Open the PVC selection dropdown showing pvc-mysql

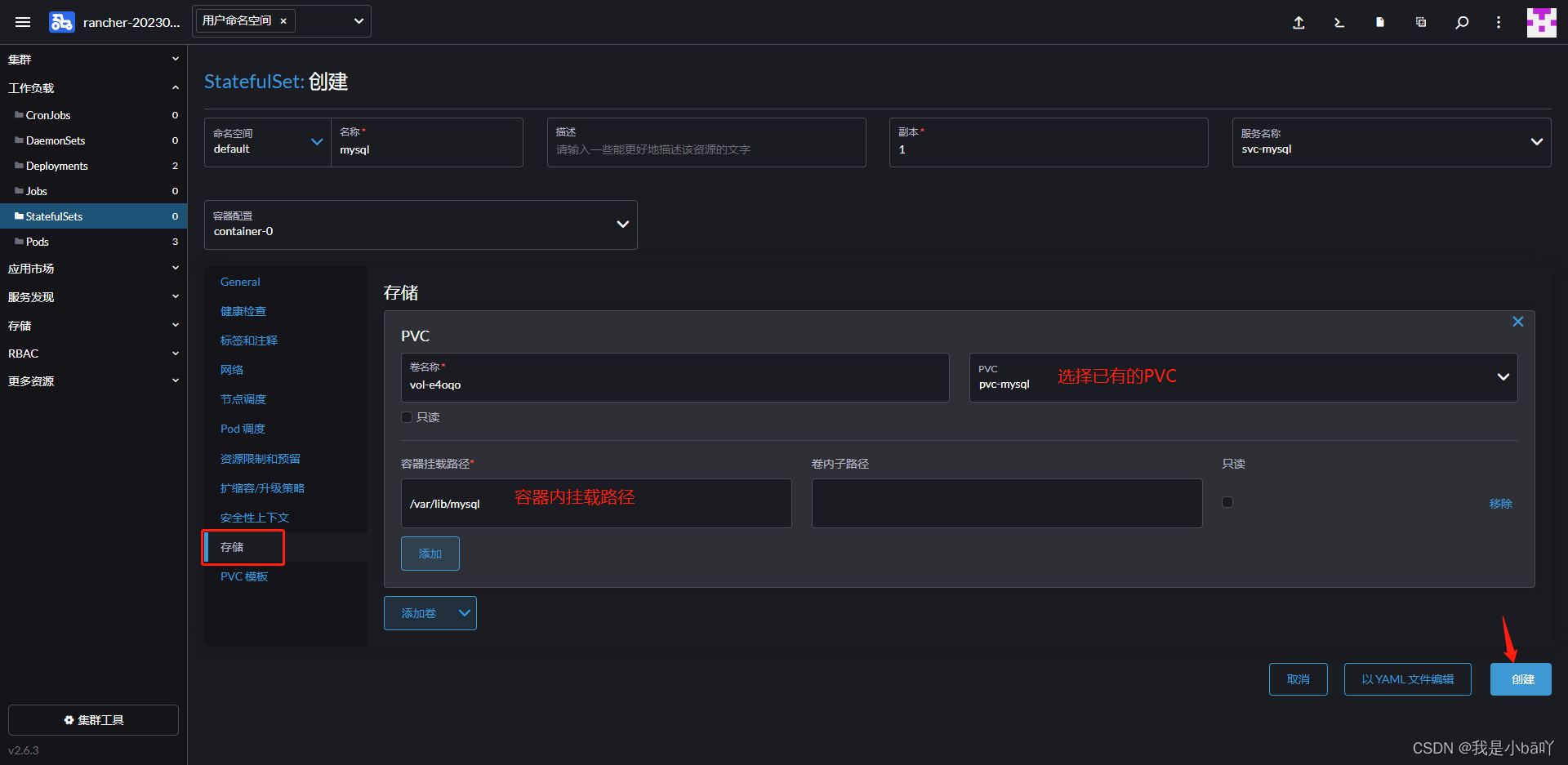point(1503,376)
